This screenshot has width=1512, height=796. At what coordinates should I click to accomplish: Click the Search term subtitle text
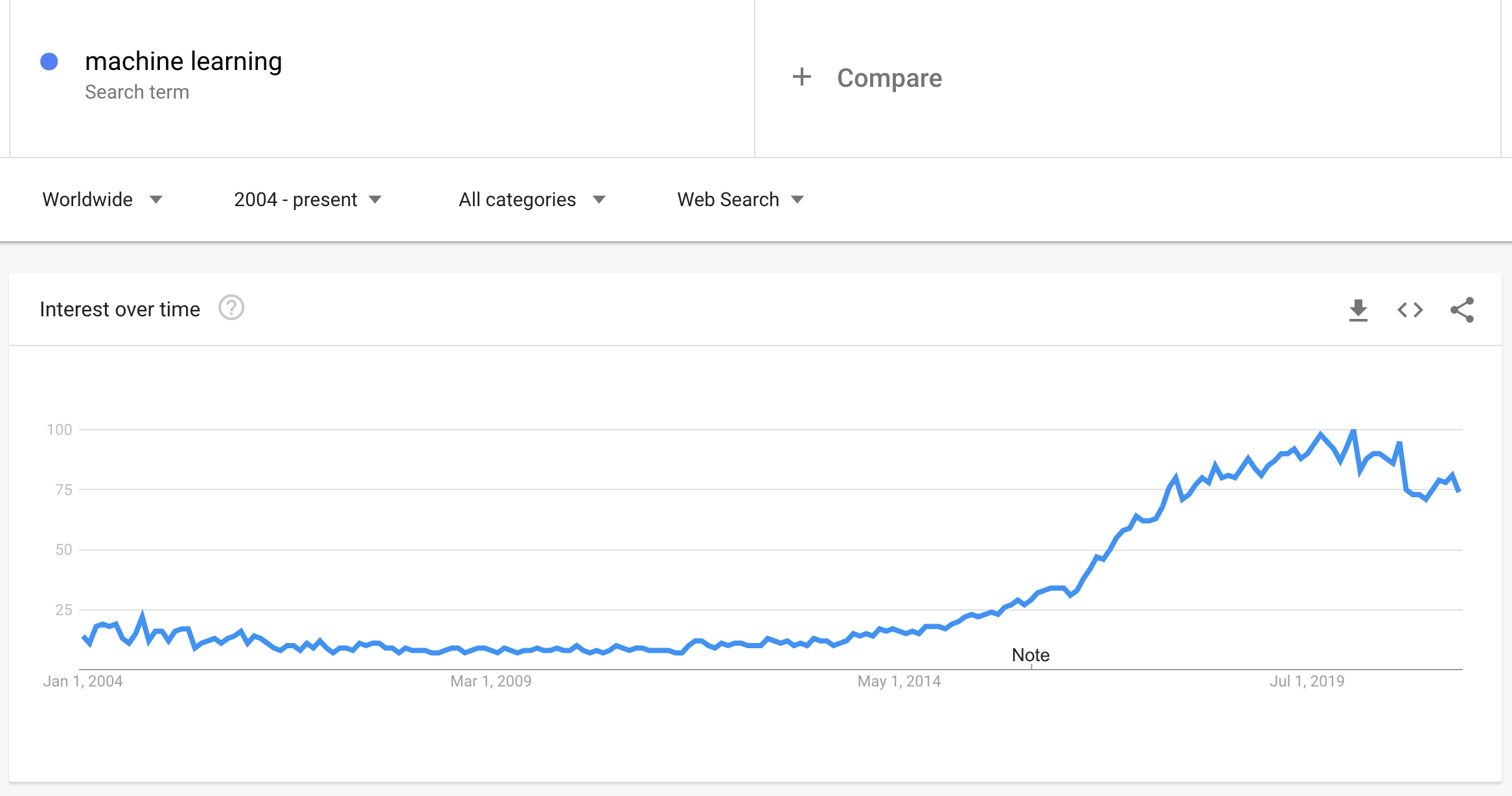point(137,92)
